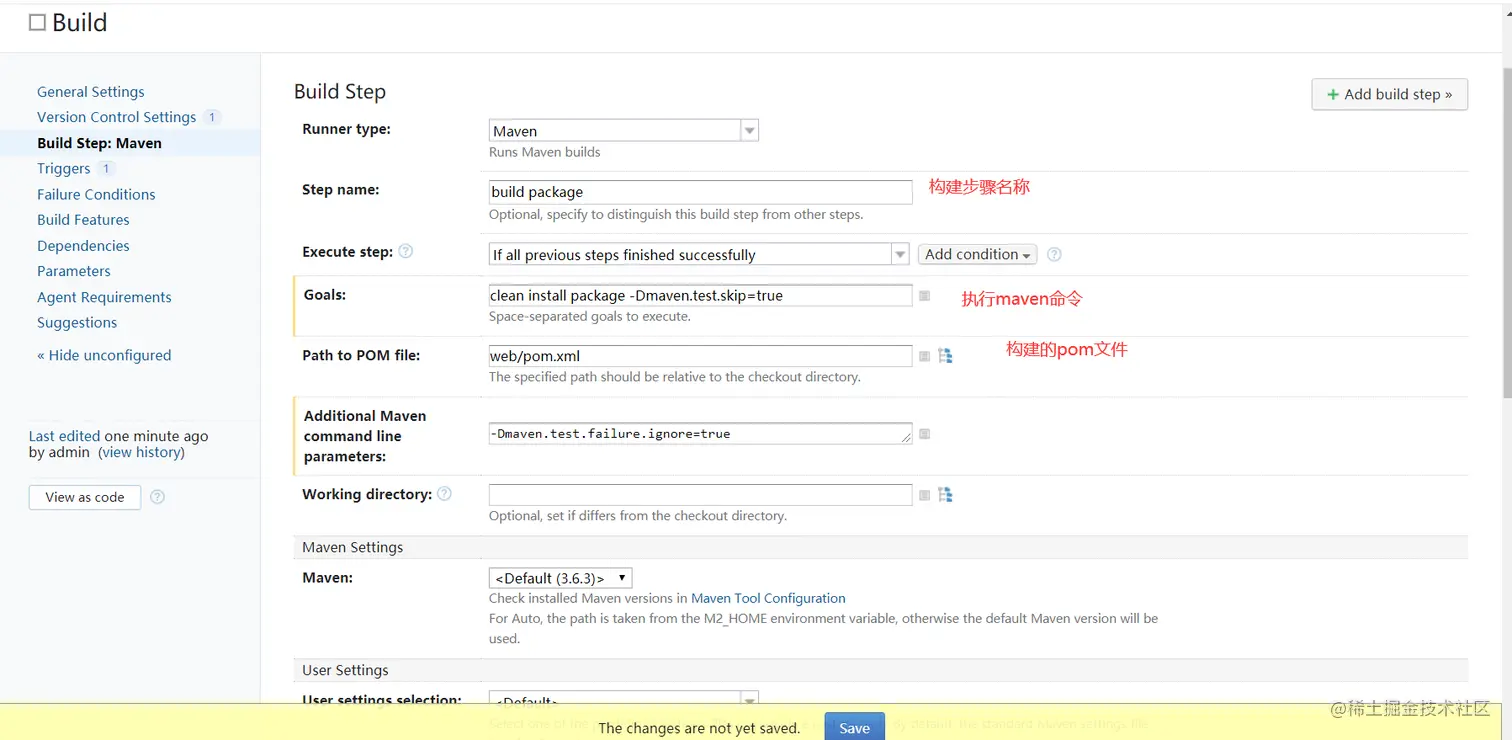Viewport: 1512px width, 740px height.
Task: Click the help icon next to View as code
Action: [x=157, y=497]
